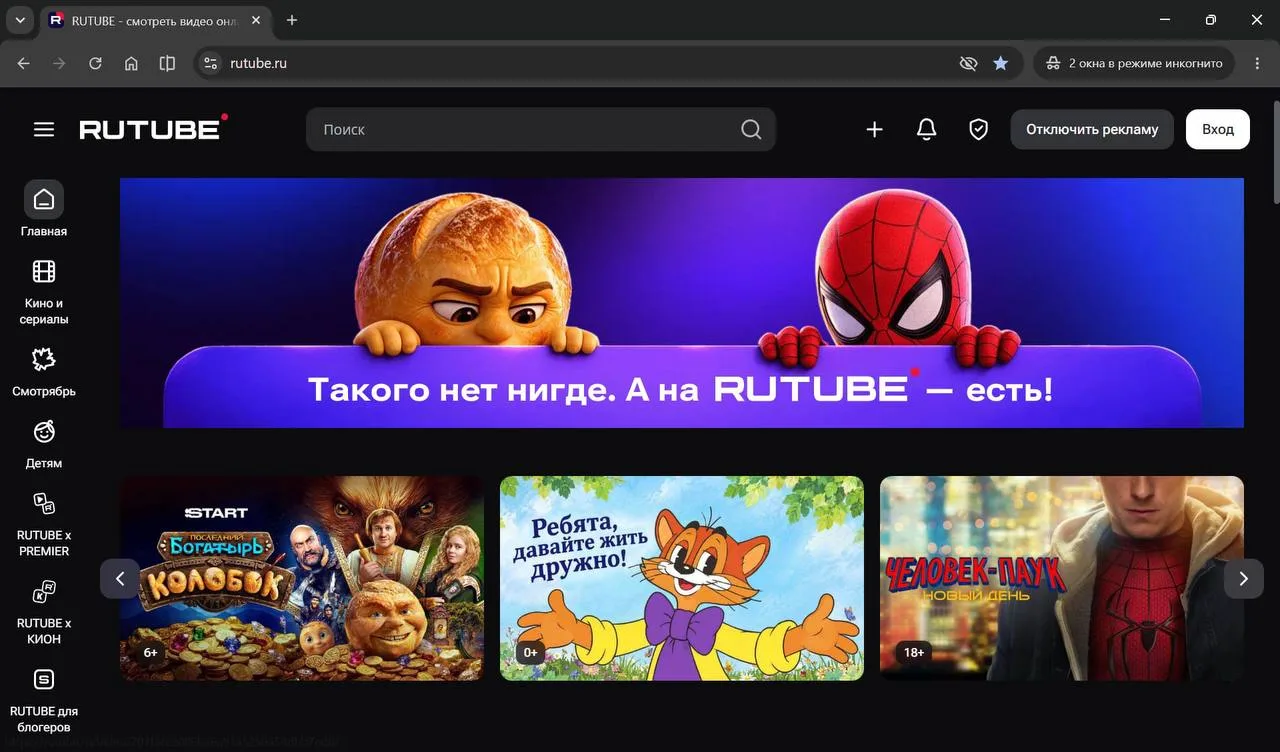Open Chrome three-dot menu
The image size is (1280, 752).
click(x=1257, y=63)
